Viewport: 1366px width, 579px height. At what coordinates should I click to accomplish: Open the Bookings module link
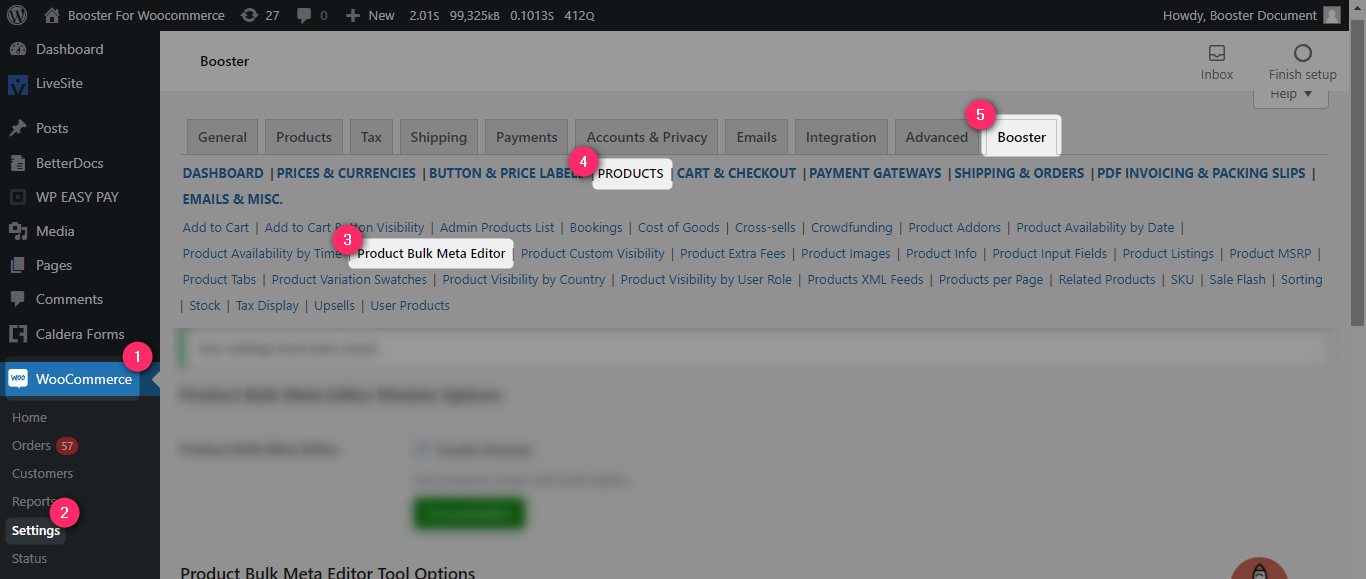coord(596,227)
